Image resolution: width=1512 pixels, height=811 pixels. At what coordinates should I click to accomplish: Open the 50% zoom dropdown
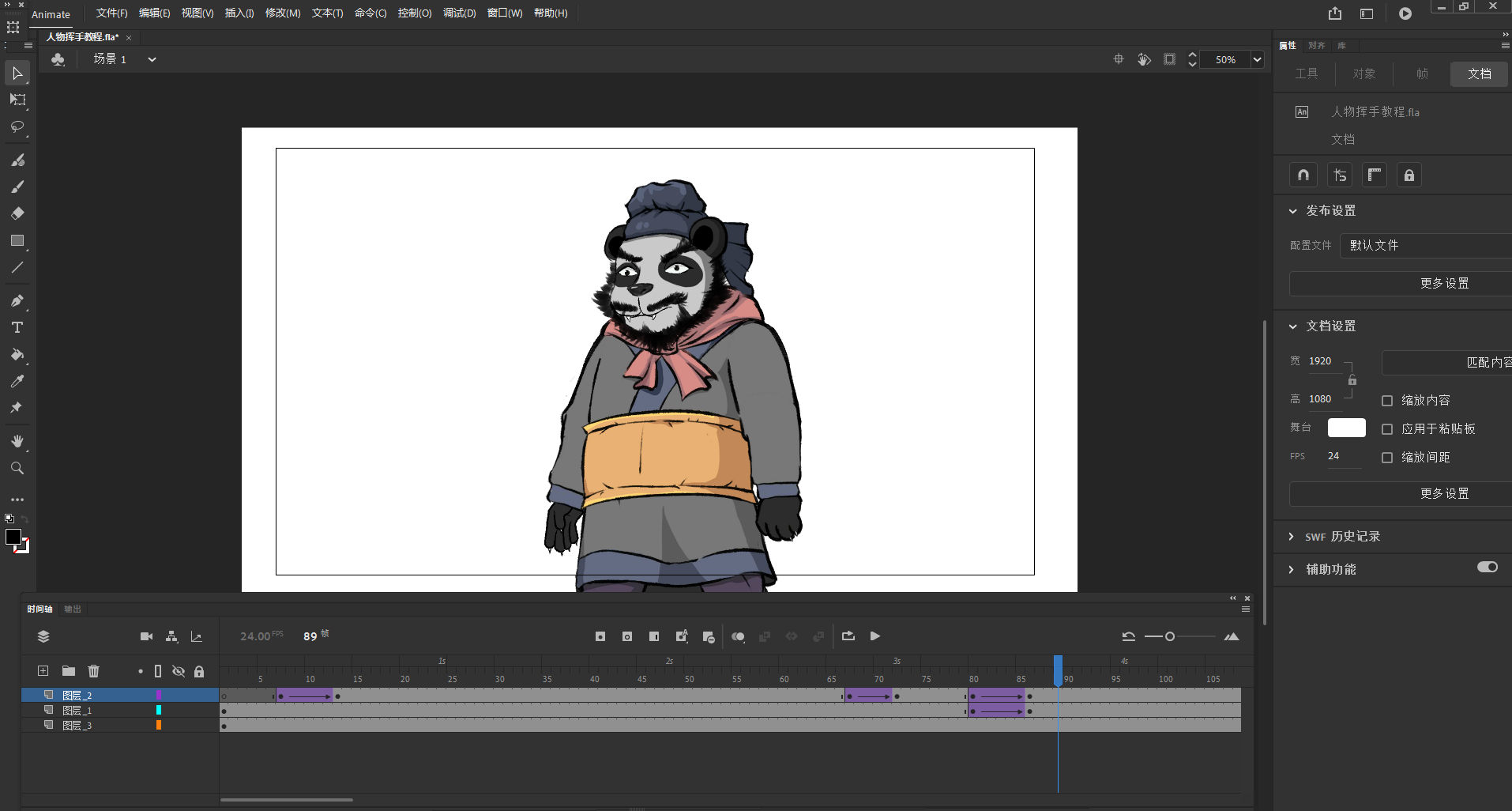coord(1257,59)
